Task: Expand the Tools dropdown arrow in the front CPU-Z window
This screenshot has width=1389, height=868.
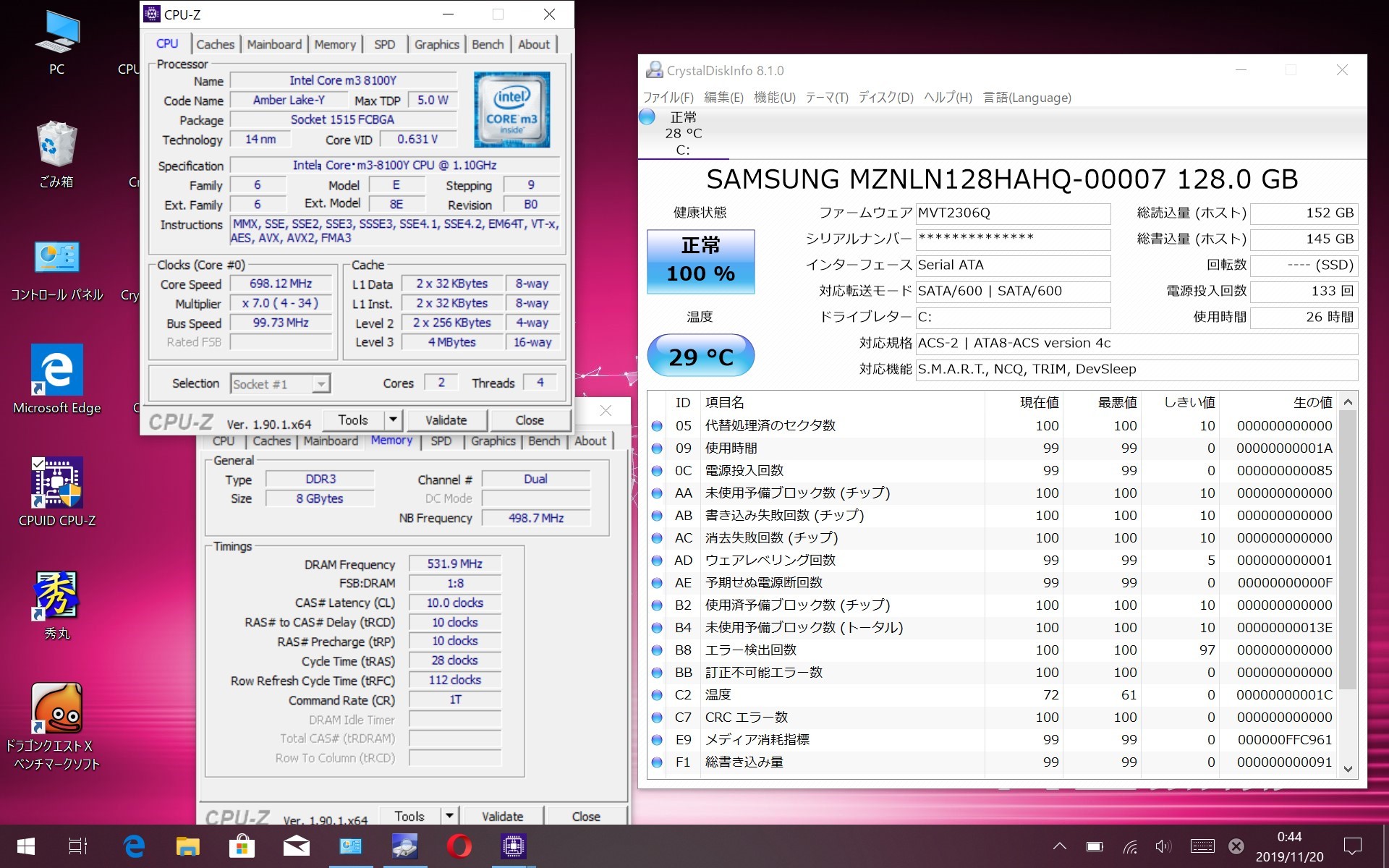Action: pyautogui.click(x=393, y=420)
